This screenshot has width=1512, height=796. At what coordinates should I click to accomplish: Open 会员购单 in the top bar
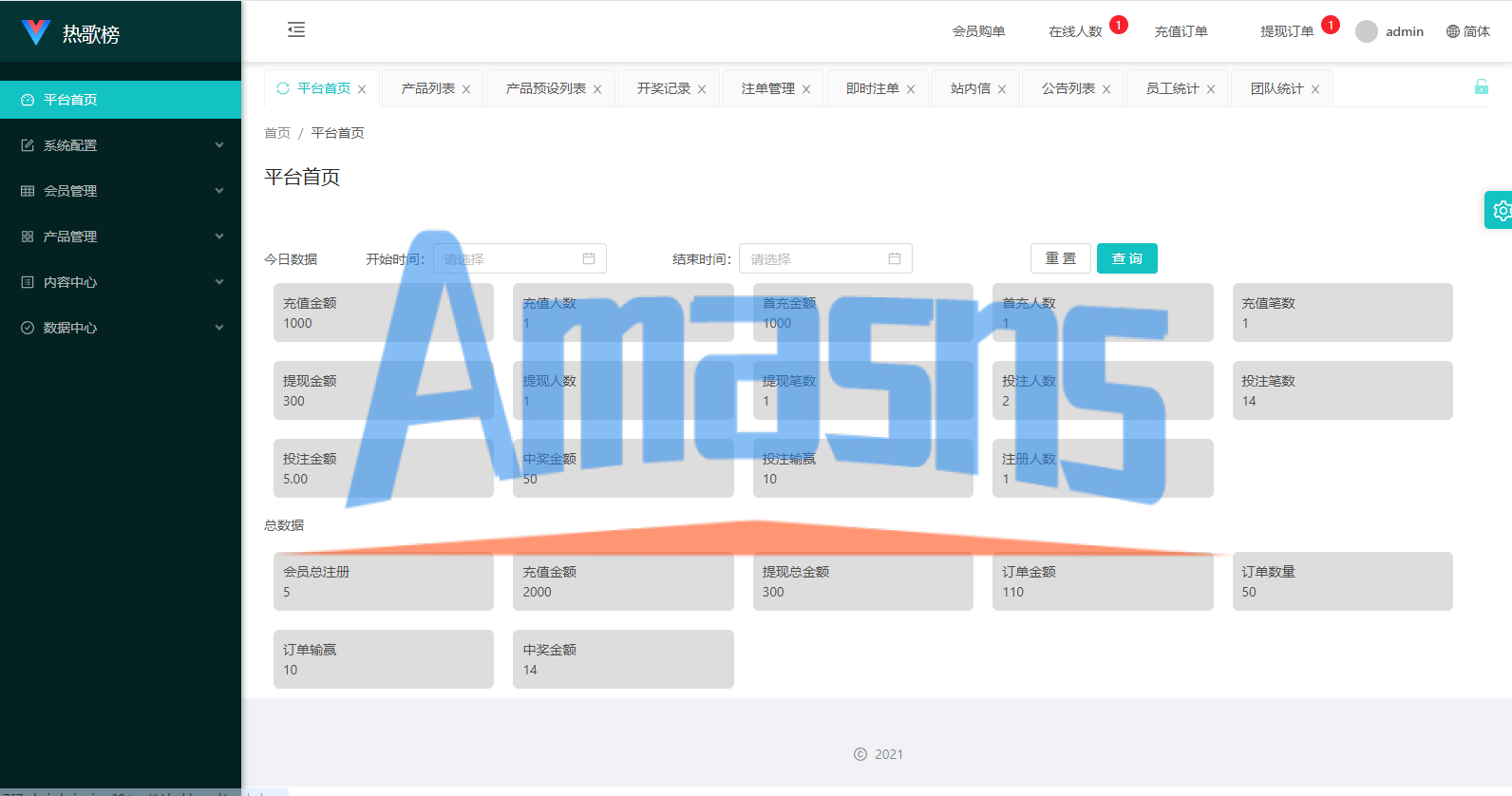(x=978, y=31)
